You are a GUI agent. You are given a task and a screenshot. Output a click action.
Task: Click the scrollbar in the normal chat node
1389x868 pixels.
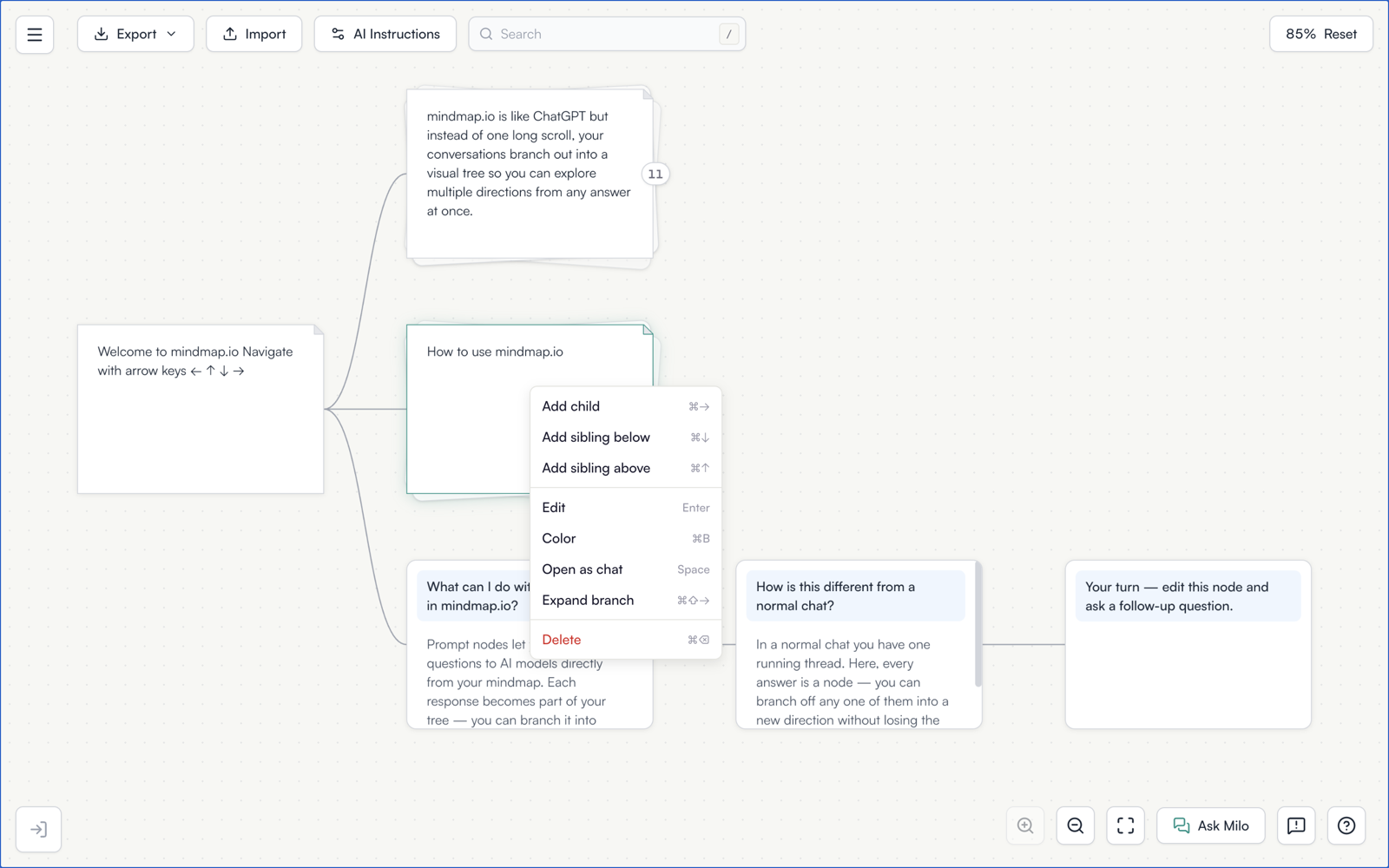click(978, 625)
